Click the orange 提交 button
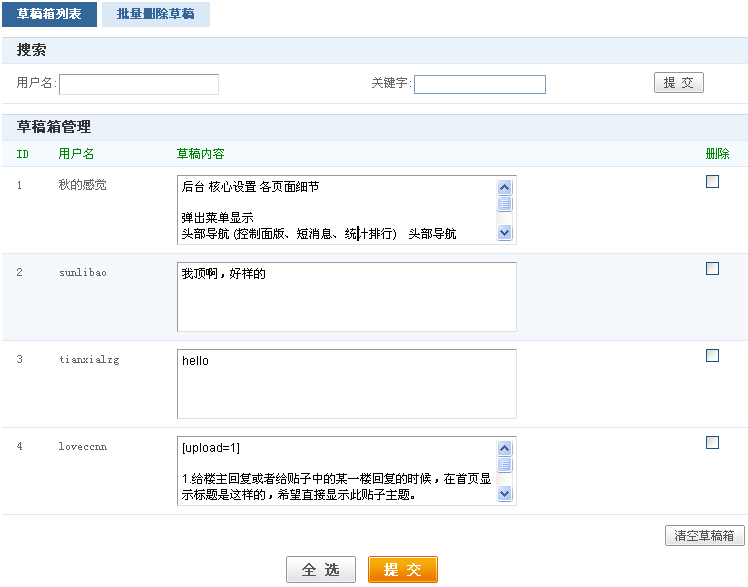Screen dimensions: 748x587 (x=403, y=569)
